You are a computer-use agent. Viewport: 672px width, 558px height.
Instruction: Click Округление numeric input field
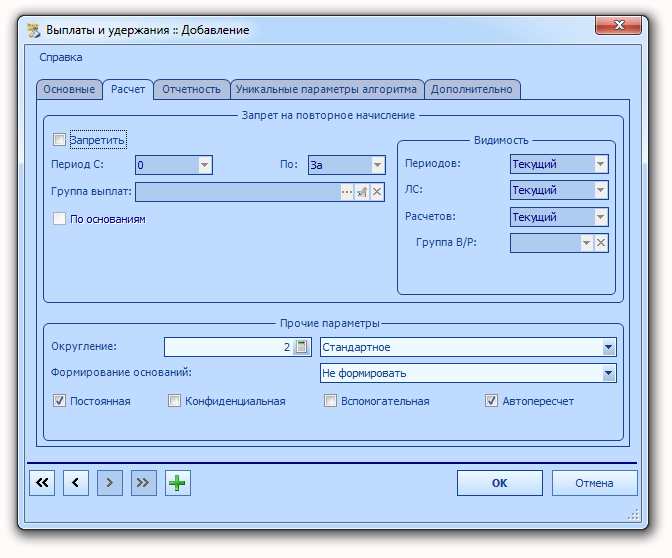pyautogui.click(x=229, y=347)
